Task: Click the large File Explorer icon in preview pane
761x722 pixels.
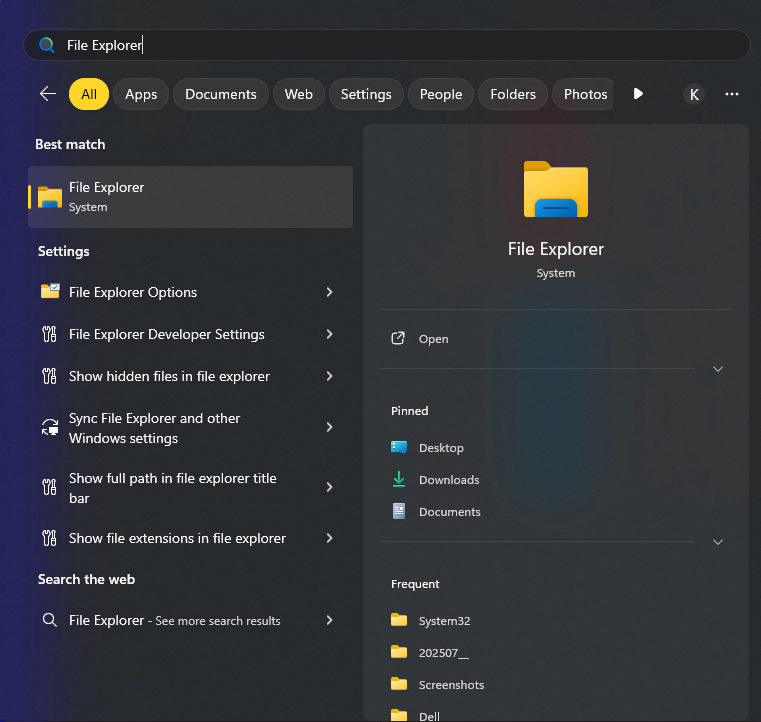Action: pyautogui.click(x=556, y=189)
